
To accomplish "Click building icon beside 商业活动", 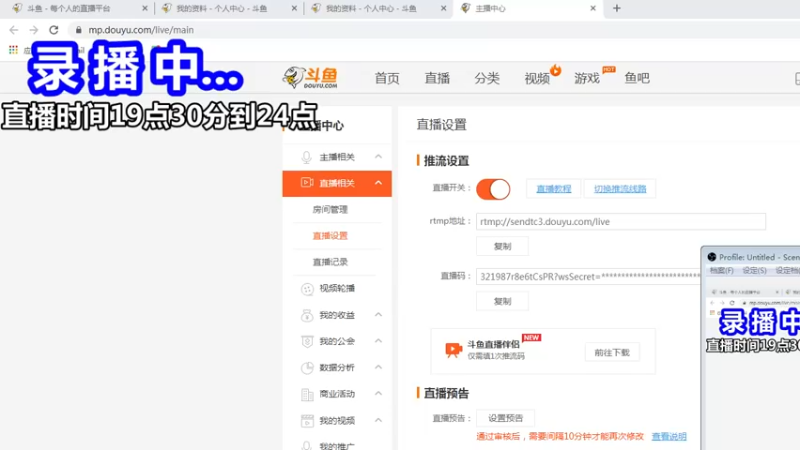I will point(307,394).
